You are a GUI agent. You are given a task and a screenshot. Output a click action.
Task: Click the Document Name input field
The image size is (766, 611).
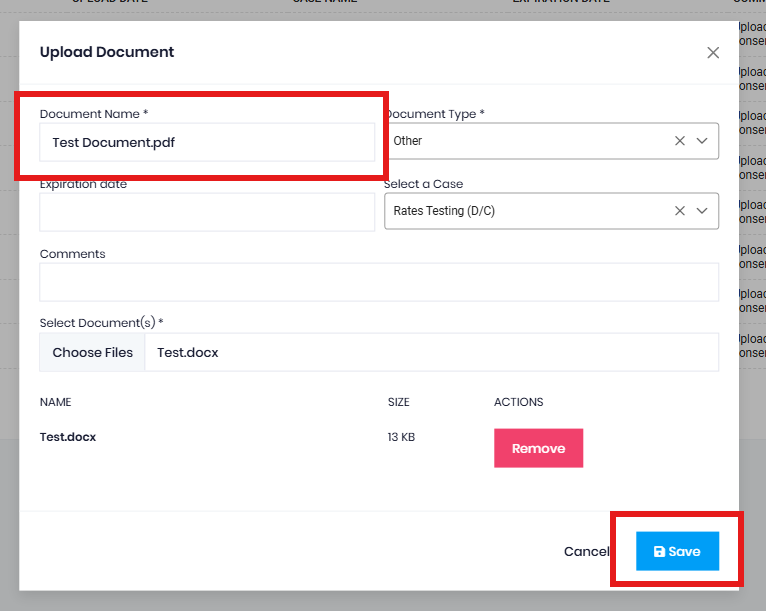pos(207,142)
